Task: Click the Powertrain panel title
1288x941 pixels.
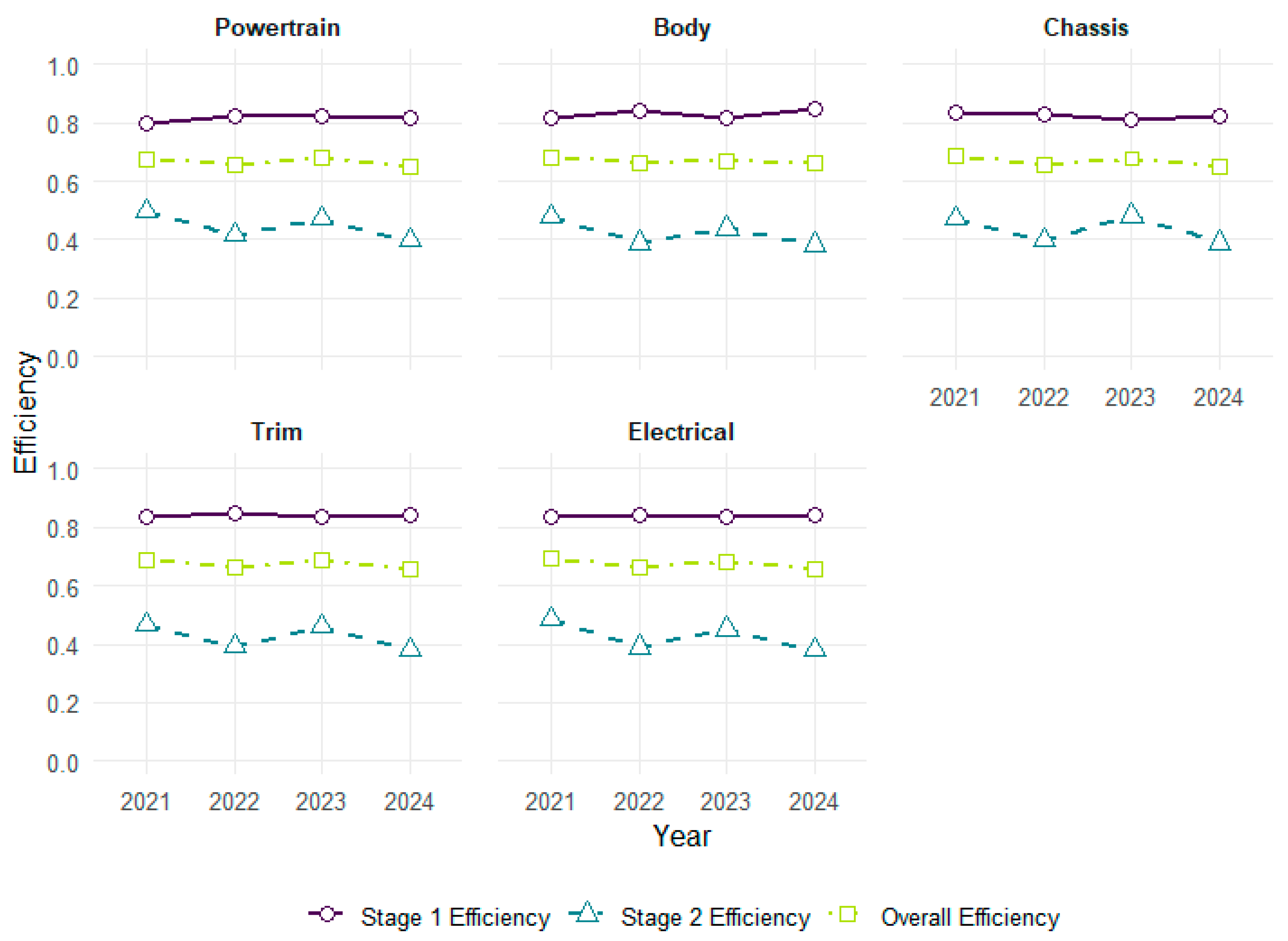Action: [277, 27]
